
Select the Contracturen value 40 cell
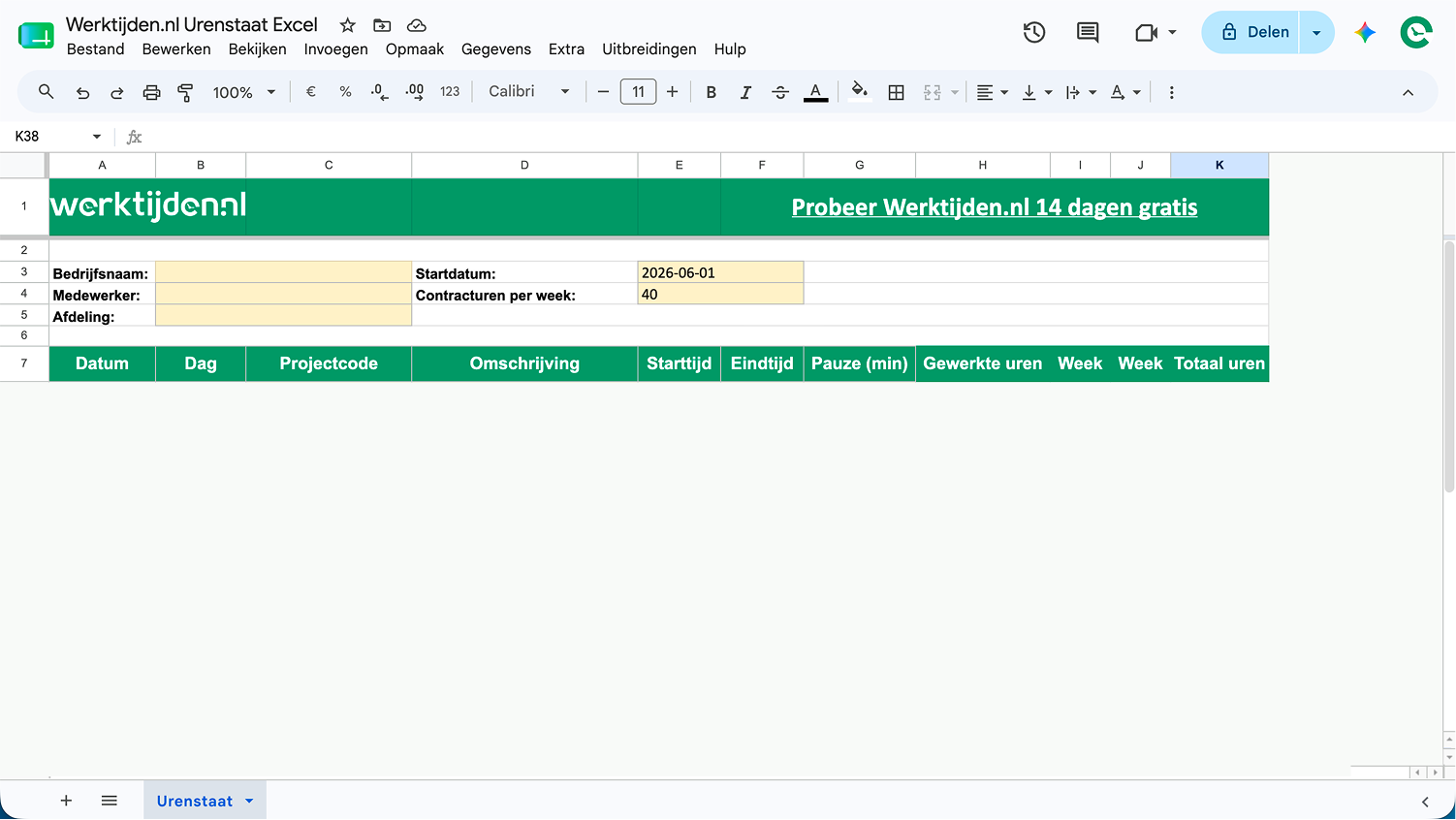720,295
